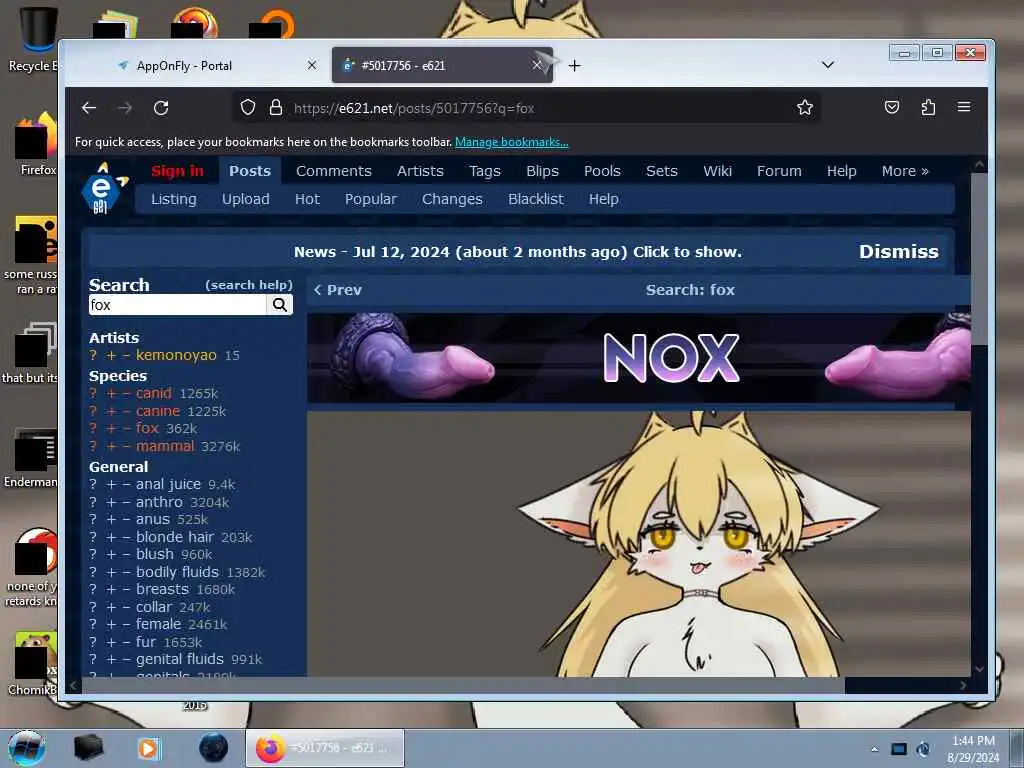Click the forward navigation arrow
The image size is (1024, 768).
coord(125,108)
